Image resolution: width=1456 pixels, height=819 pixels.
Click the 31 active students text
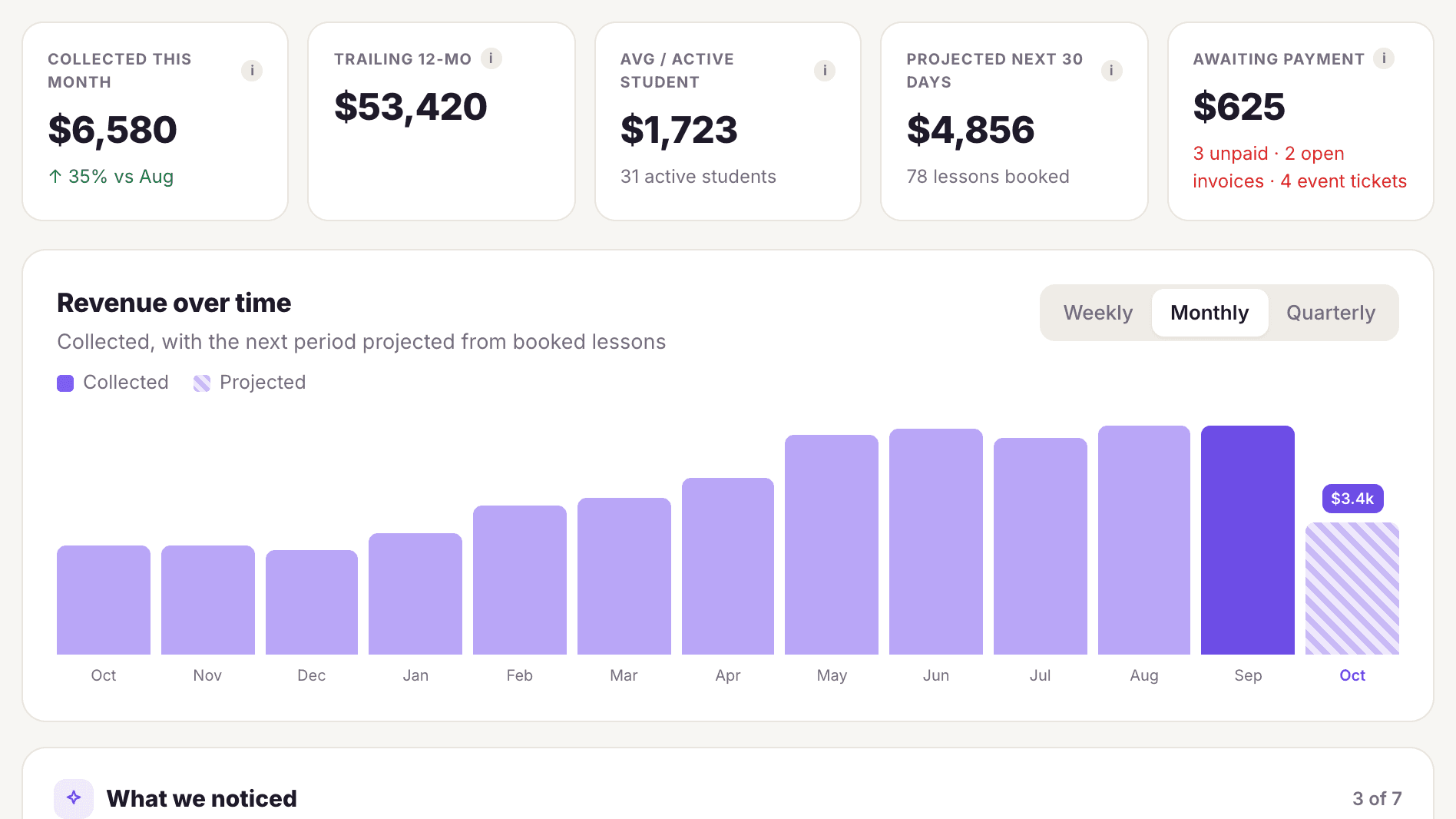[698, 177]
